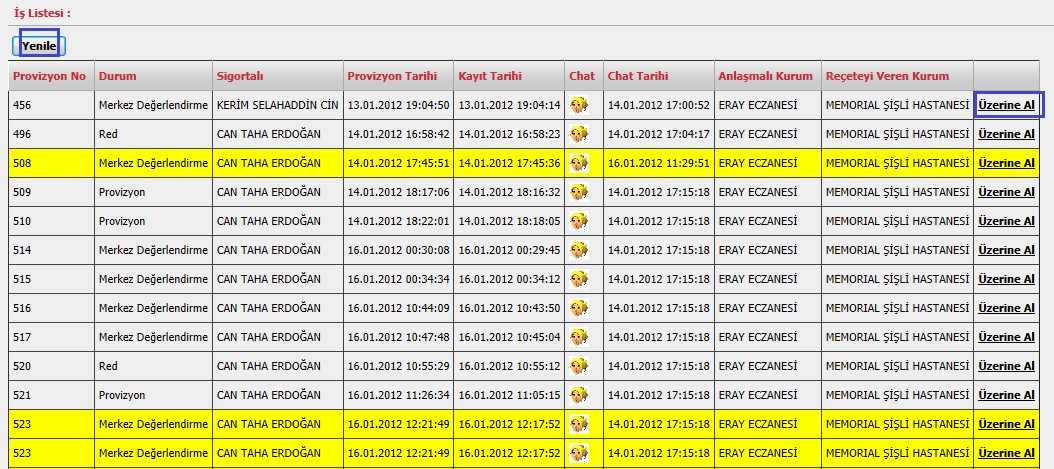Click chat icon in highlighted row 508
The height and width of the screenshot is (469, 1054).
point(579,163)
